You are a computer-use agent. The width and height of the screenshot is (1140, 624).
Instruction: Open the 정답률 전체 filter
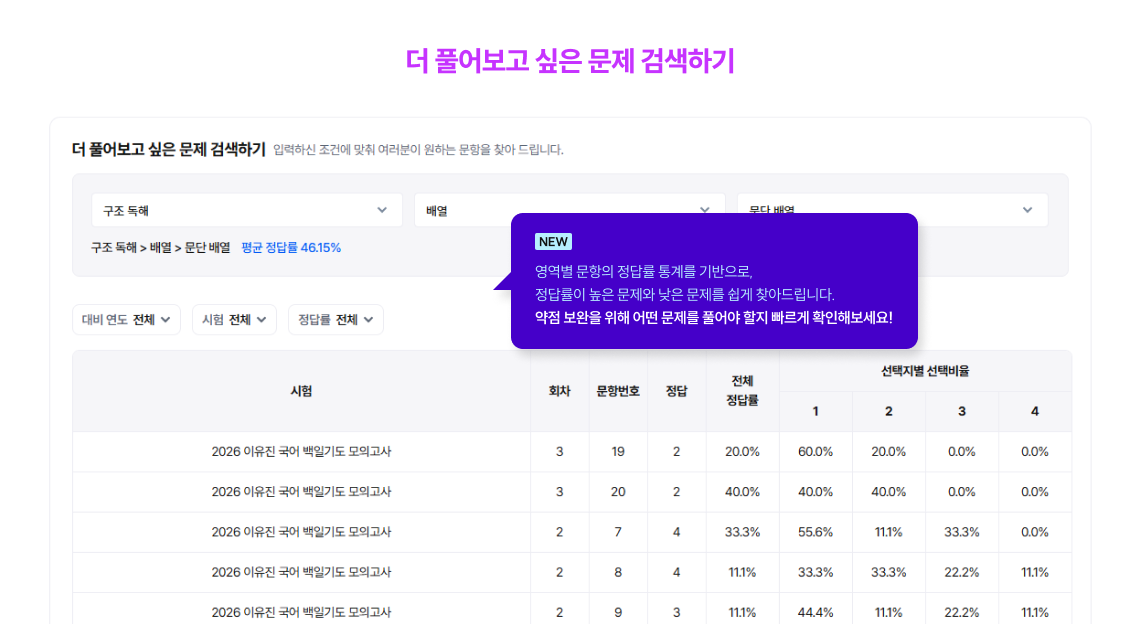[335, 320]
